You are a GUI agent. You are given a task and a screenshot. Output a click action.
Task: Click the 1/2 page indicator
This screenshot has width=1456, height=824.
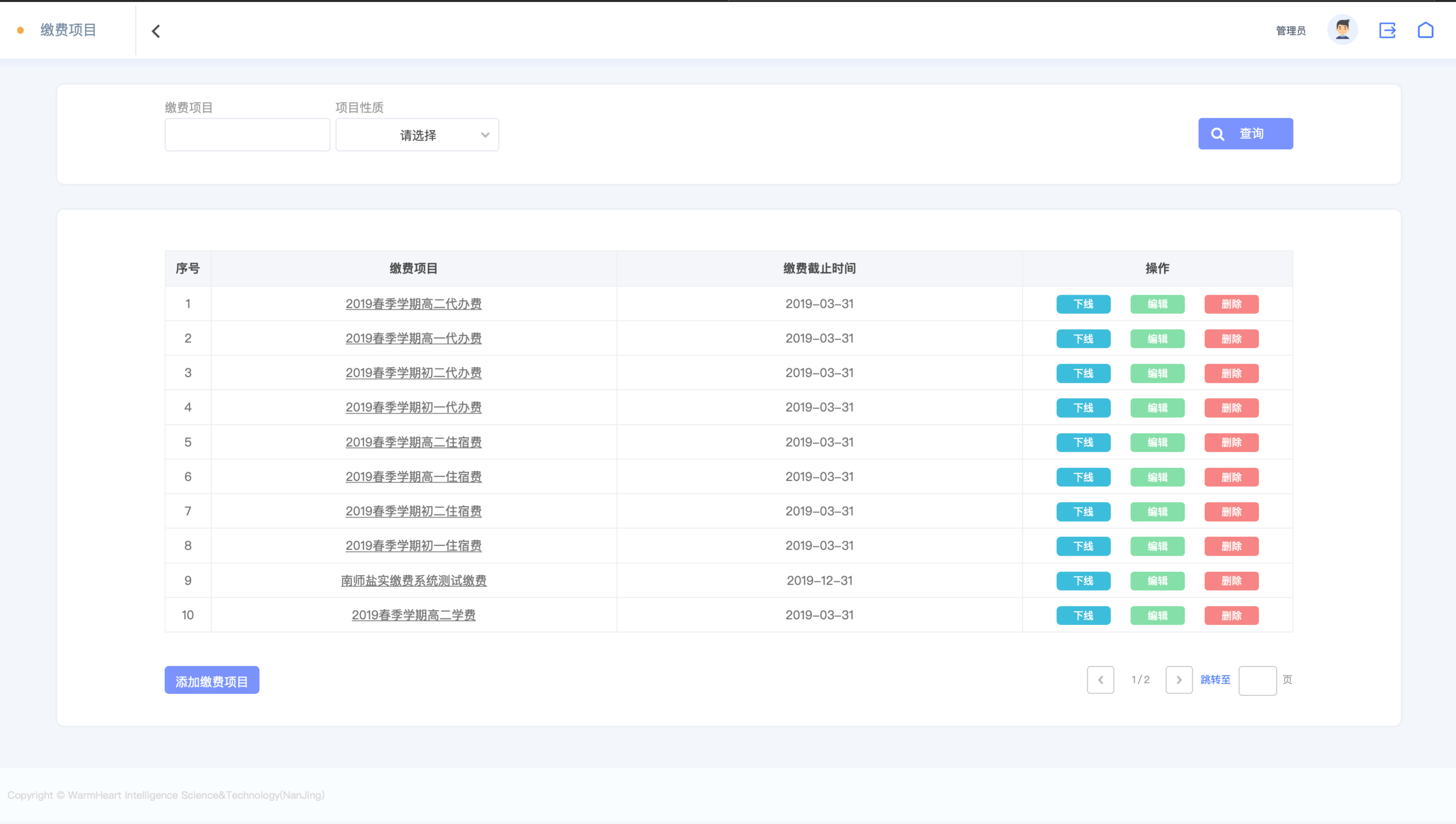point(1140,680)
